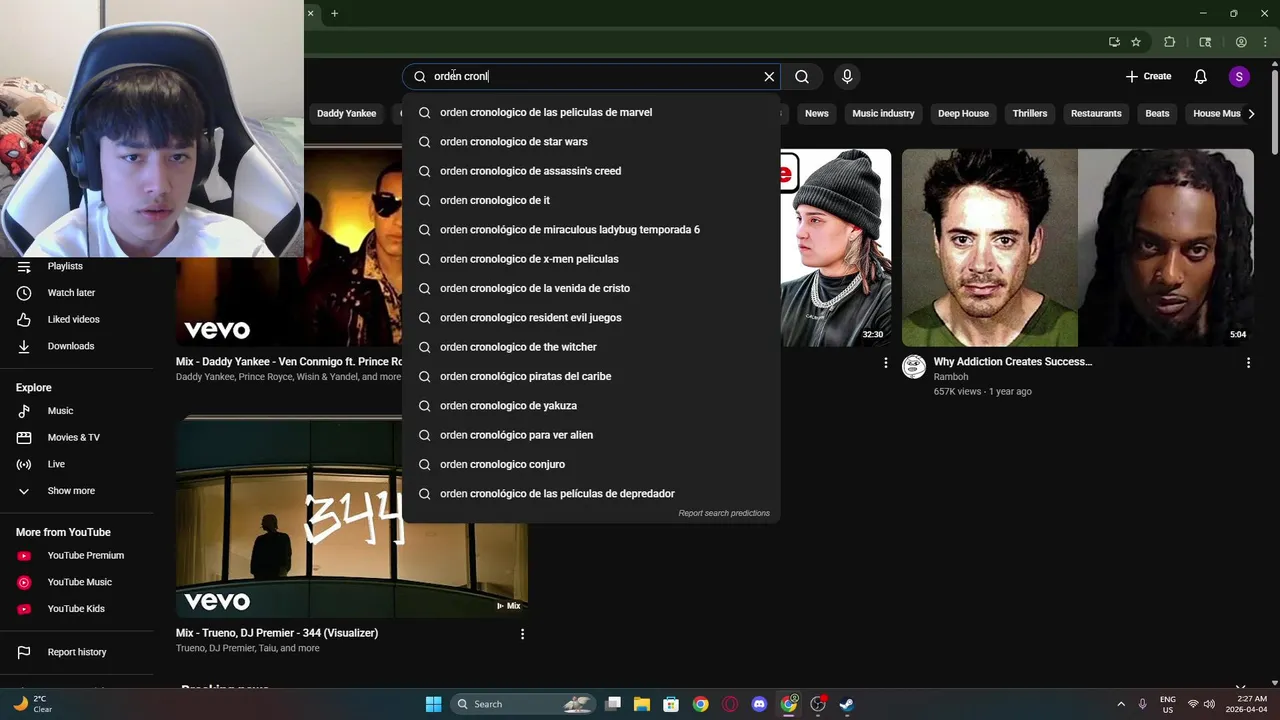Select Beats filter chip
Screen dimensions: 1280x720
(x=1157, y=113)
